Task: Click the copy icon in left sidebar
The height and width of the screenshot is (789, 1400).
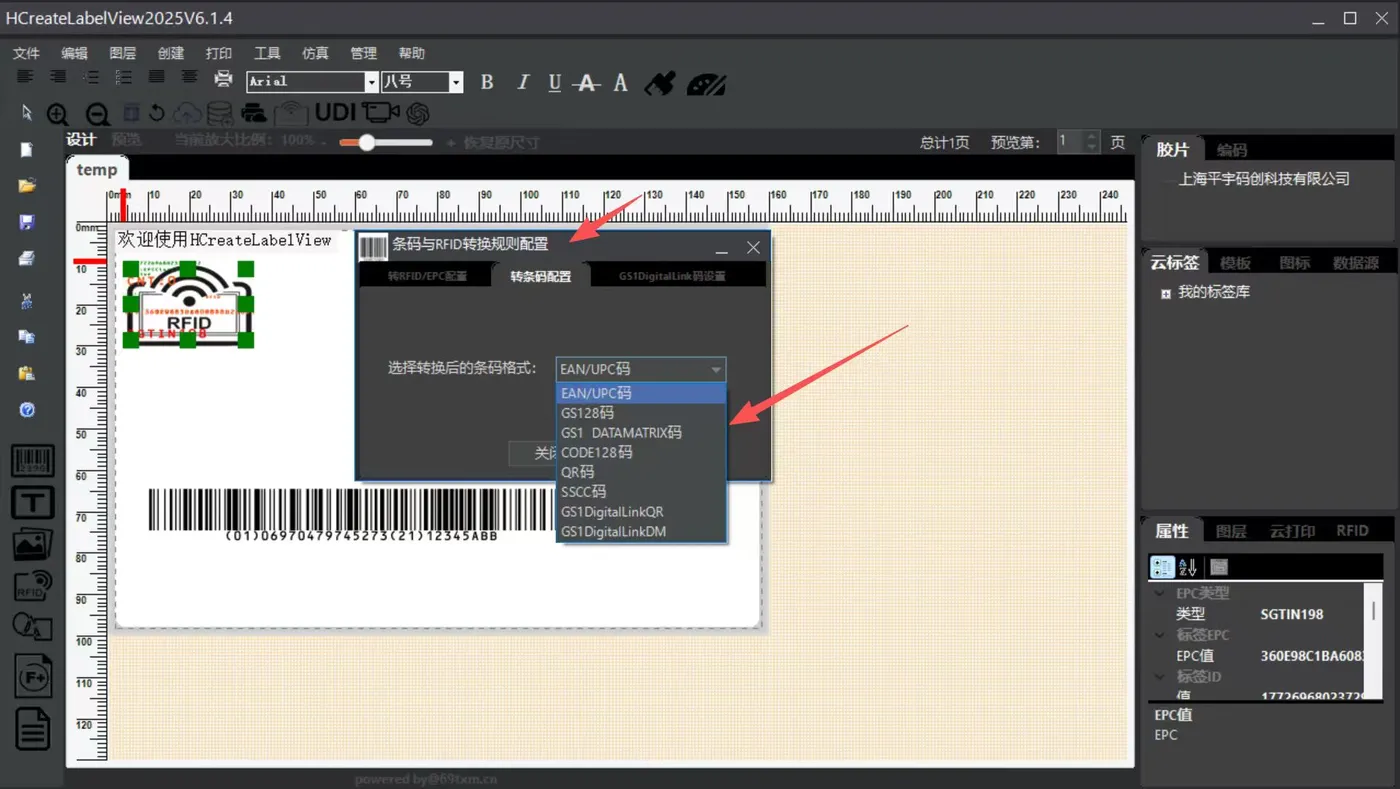Action: (27, 337)
